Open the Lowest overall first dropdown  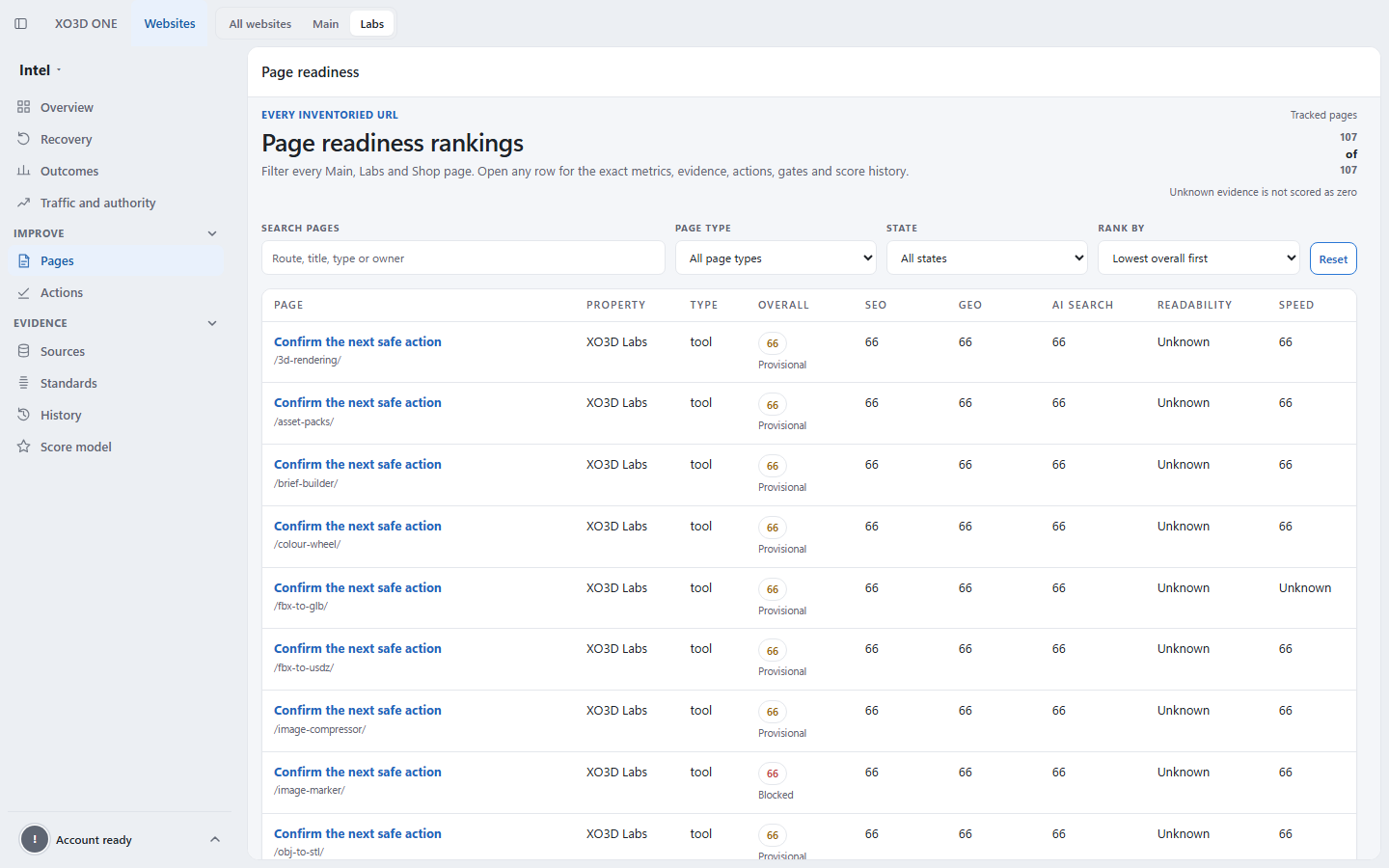pos(1199,258)
